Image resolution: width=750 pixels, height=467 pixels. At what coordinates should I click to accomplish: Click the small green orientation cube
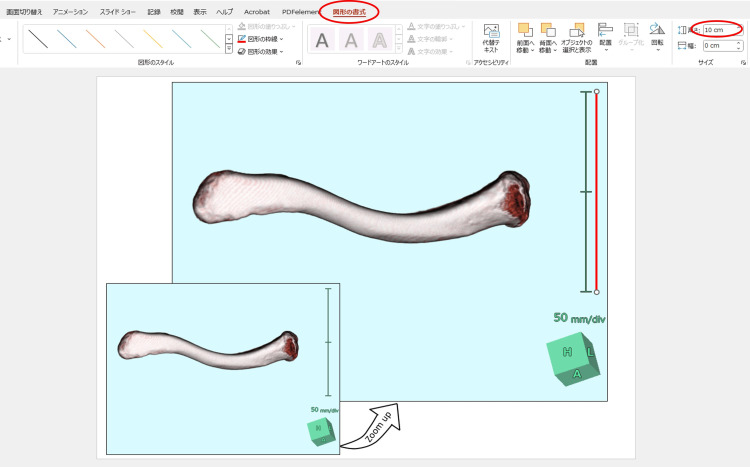point(321,432)
